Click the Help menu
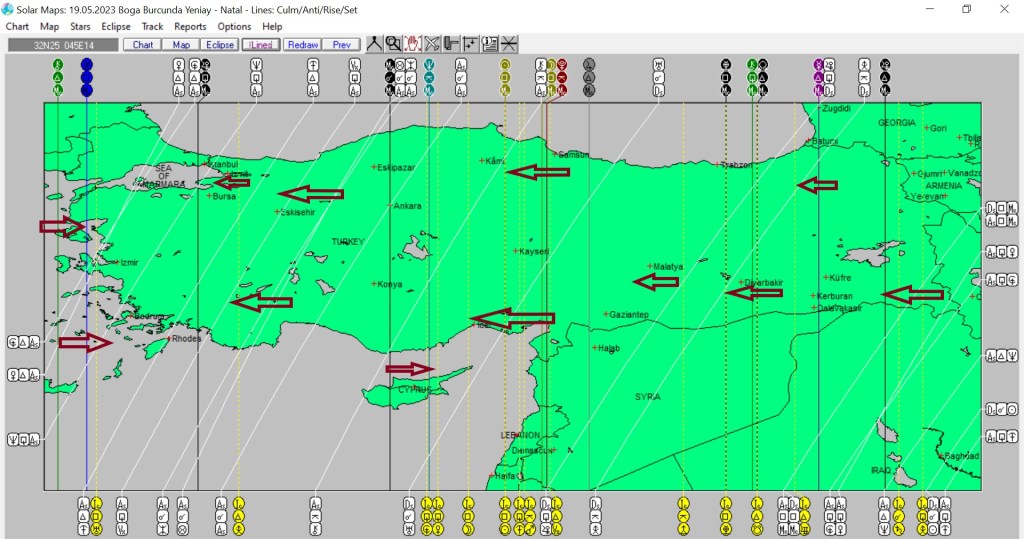The width and height of the screenshot is (1024, 539). tap(272, 27)
